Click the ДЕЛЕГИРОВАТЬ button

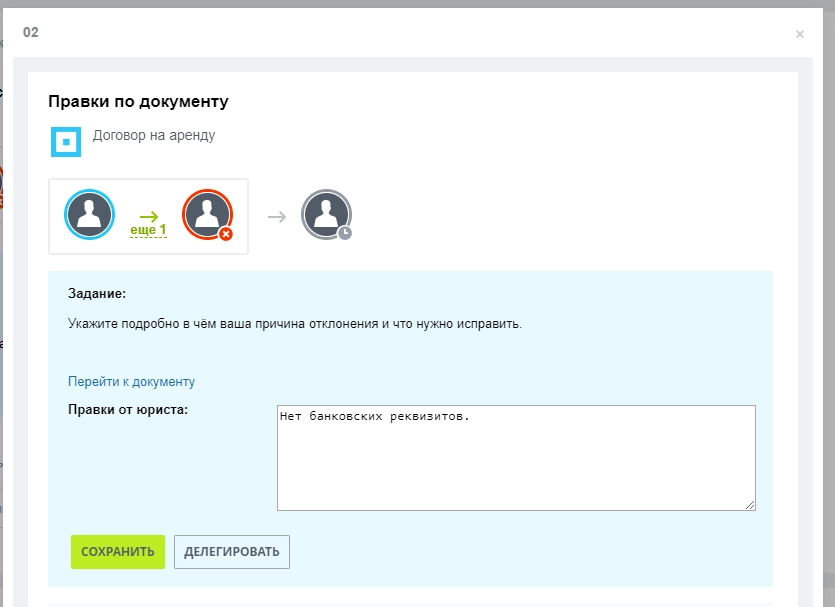[231, 551]
